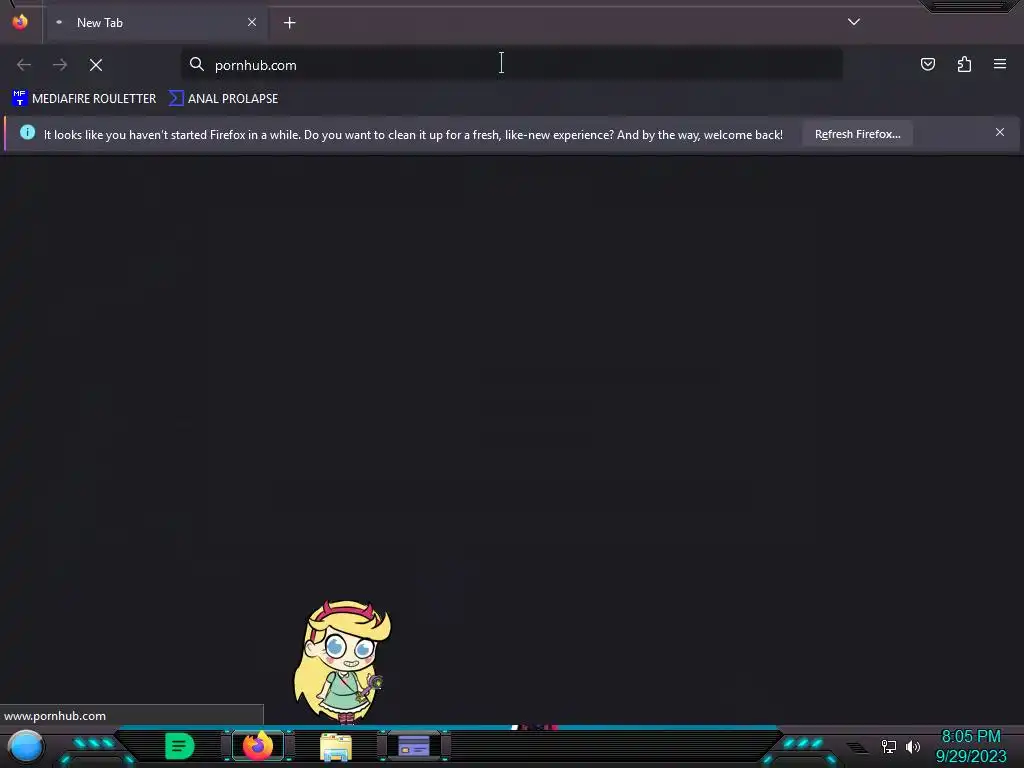This screenshot has height=768, width=1024.
Task: Click the info icon in notification bar
Action: [27, 132]
